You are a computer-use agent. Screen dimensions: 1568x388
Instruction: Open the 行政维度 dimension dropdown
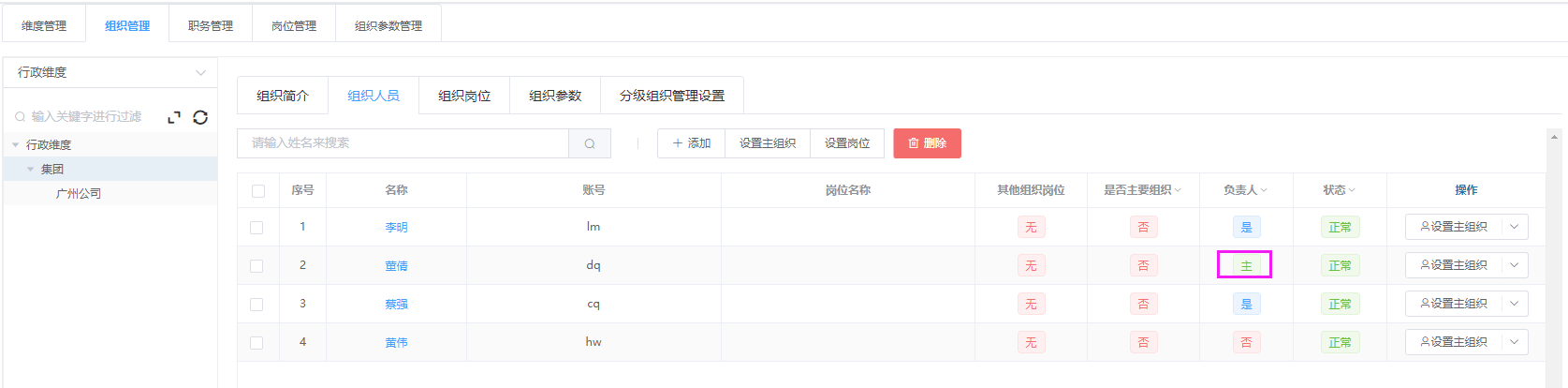110,72
